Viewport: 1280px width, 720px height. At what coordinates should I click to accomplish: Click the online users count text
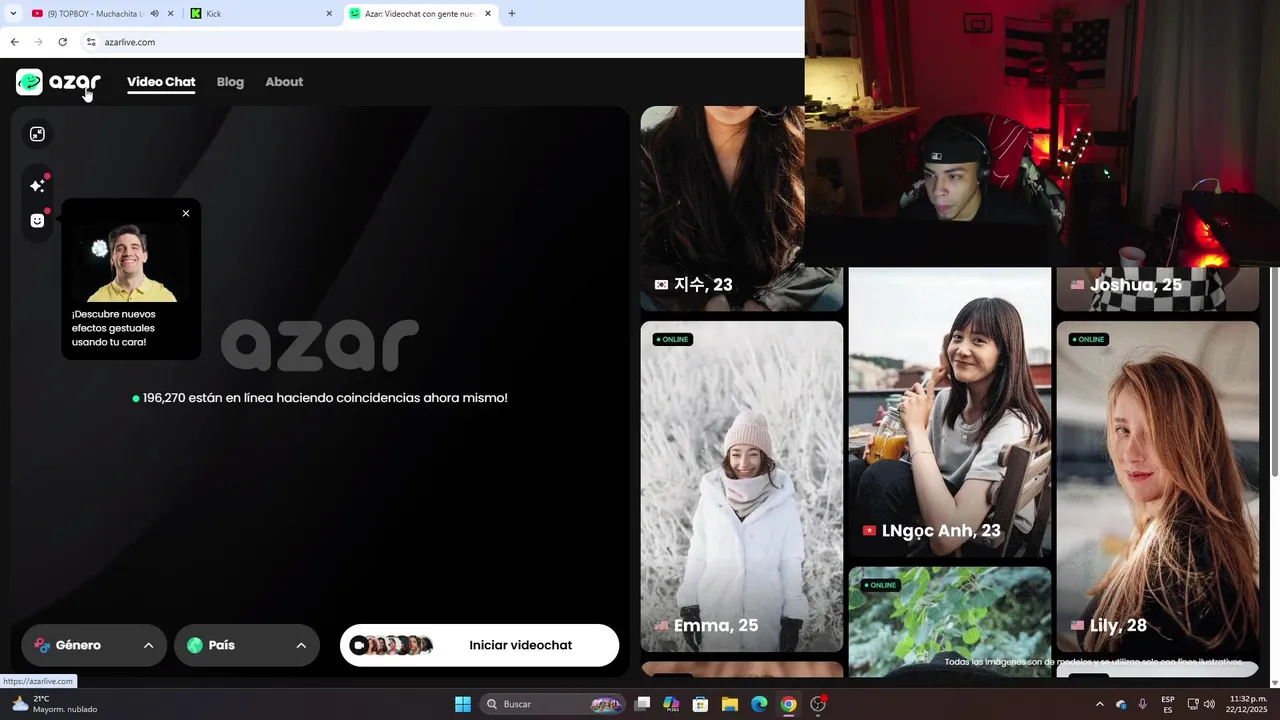coord(320,398)
